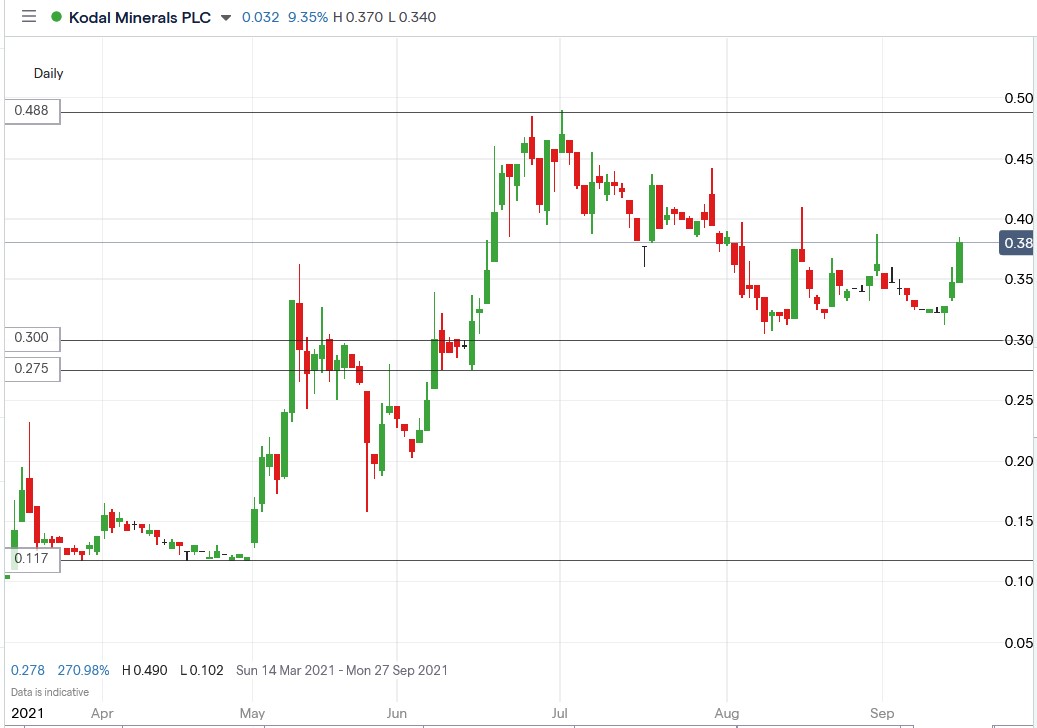Click the Jul label on time axis
The image size is (1037, 728).
[x=560, y=713]
